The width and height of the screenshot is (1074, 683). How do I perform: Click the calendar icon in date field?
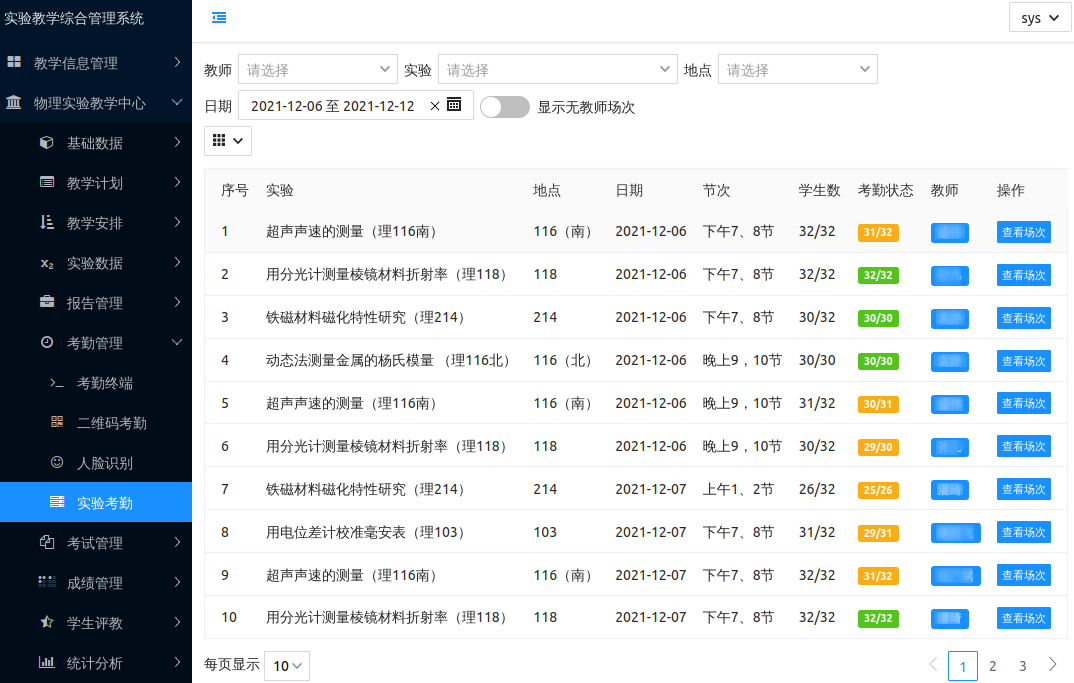pos(454,105)
